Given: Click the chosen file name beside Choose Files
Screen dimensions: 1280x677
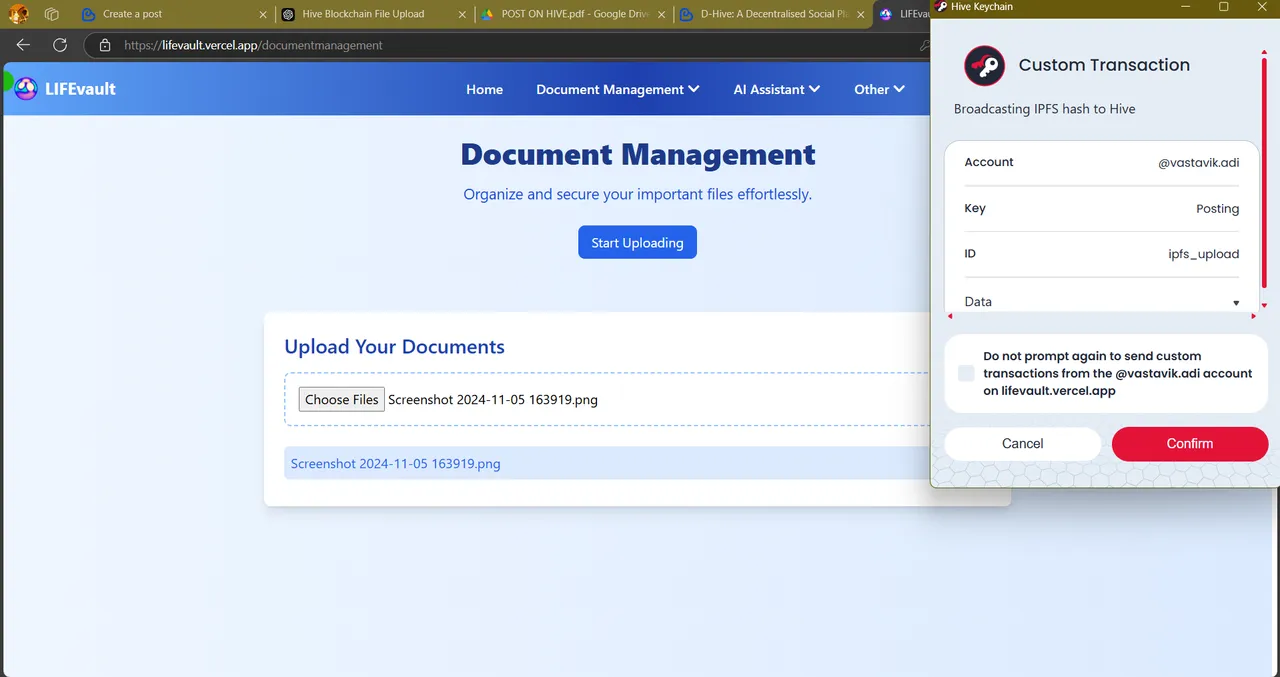Looking at the screenshot, I should pyautogui.click(x=493, y=399).
